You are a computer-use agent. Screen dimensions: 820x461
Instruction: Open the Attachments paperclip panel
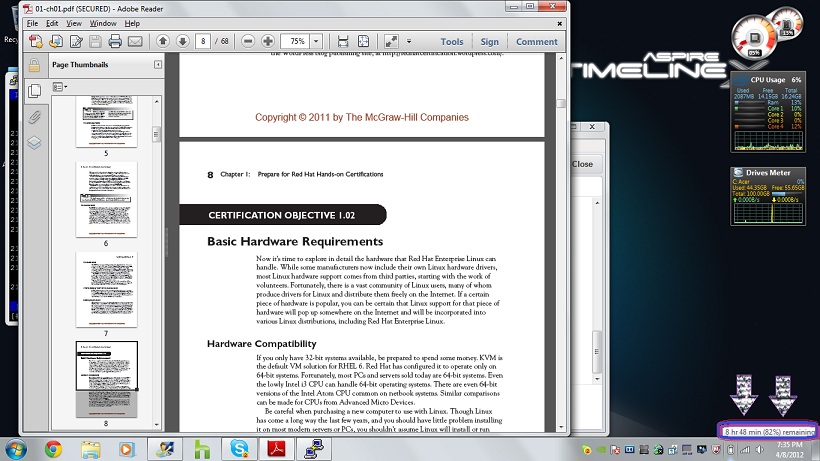click(x=34, y=116)
